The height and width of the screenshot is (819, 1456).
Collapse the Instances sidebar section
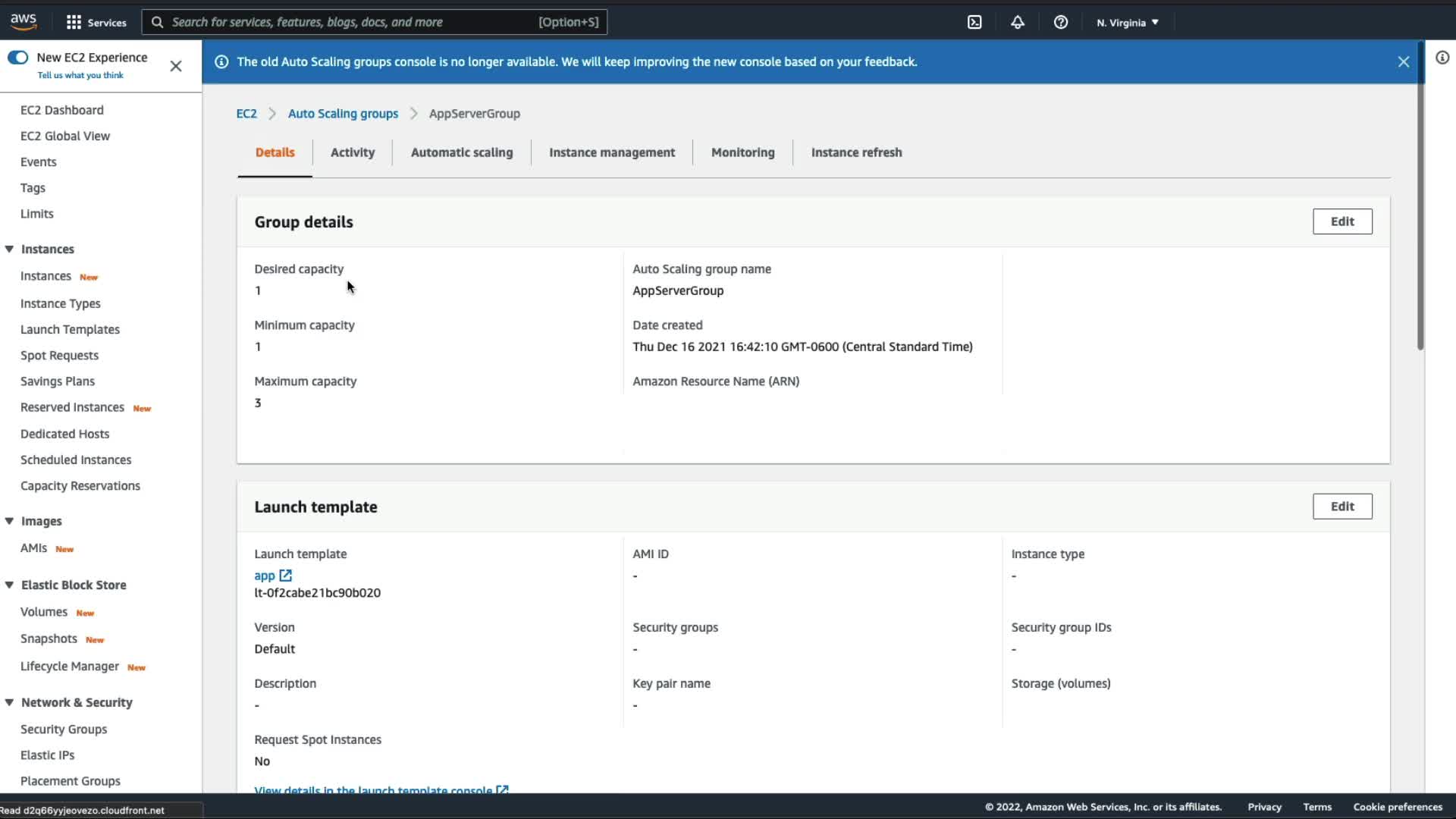click(10, 249)
